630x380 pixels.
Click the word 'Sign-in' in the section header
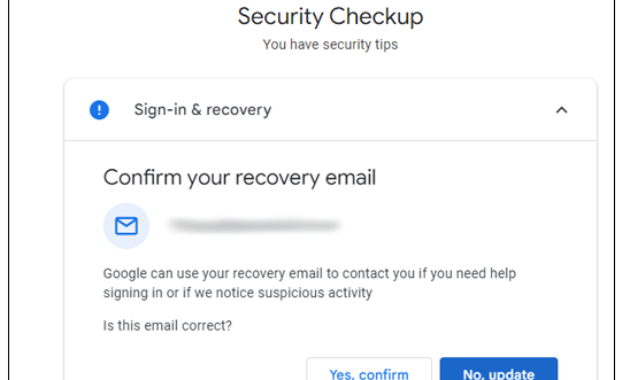[160, 110]
